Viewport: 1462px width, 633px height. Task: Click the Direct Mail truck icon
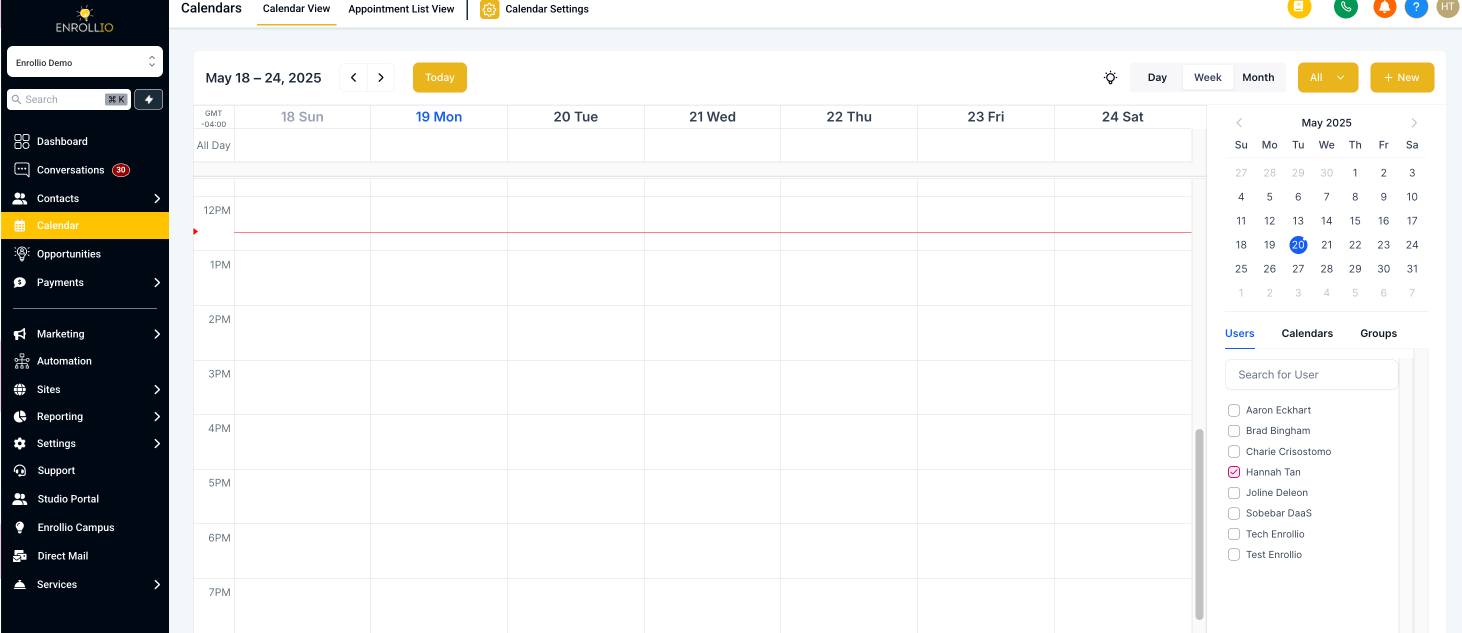21,556
